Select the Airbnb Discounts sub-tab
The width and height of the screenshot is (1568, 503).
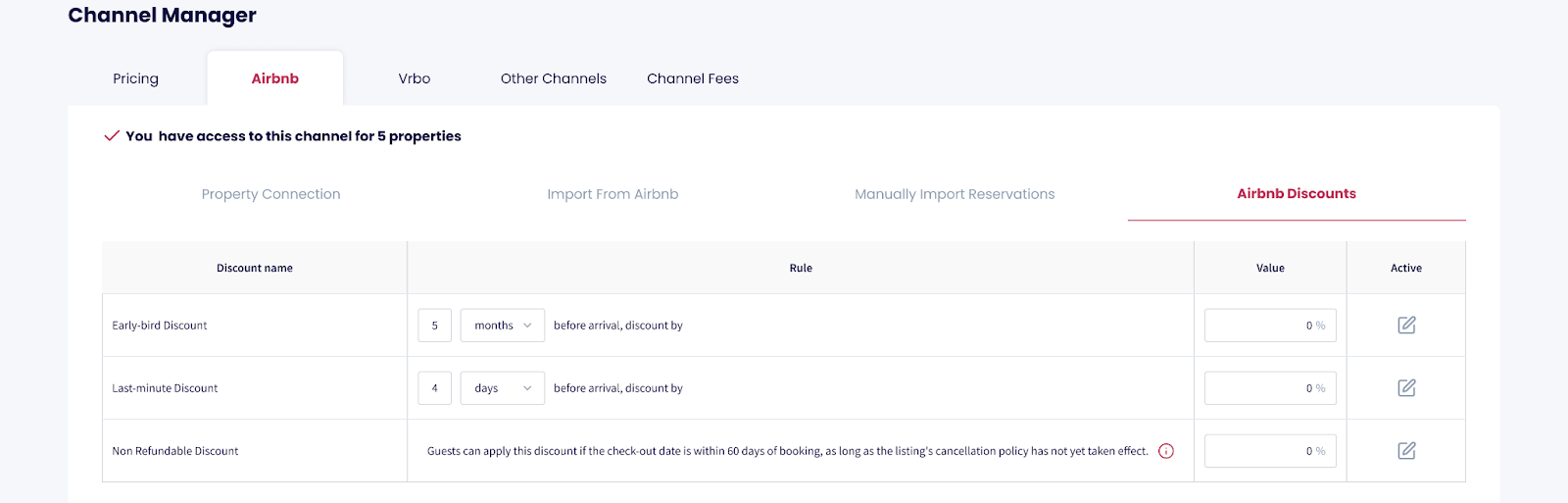click(1297, 194)
